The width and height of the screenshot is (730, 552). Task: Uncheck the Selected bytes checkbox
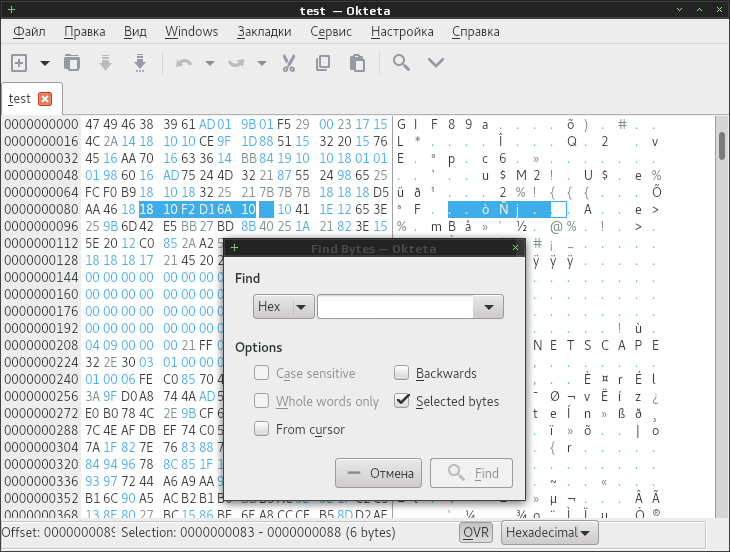click(x=401, y=401)
